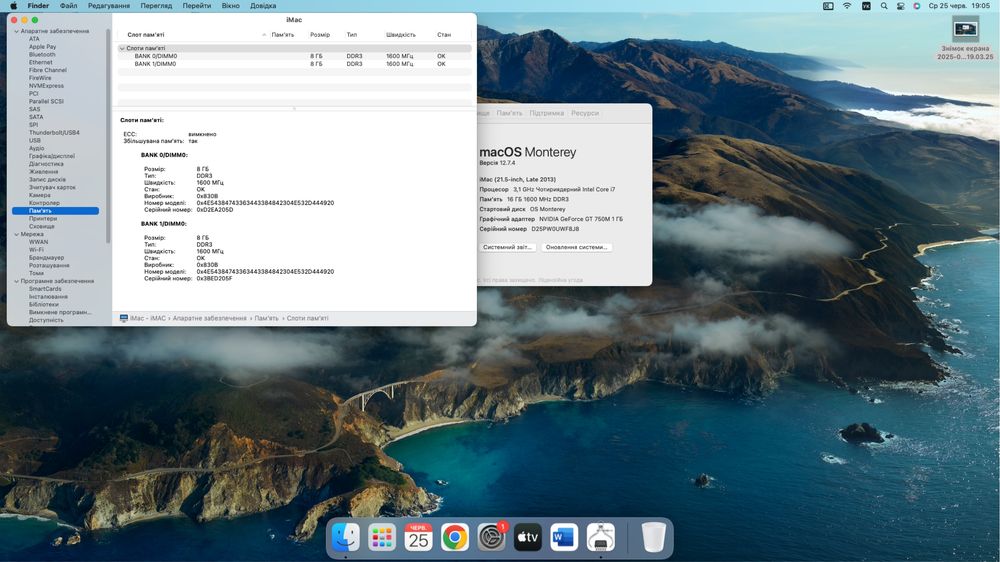
Task: Launch Google Chrome from the Dock
Action: pyautogui.click(x=455, y=537)
